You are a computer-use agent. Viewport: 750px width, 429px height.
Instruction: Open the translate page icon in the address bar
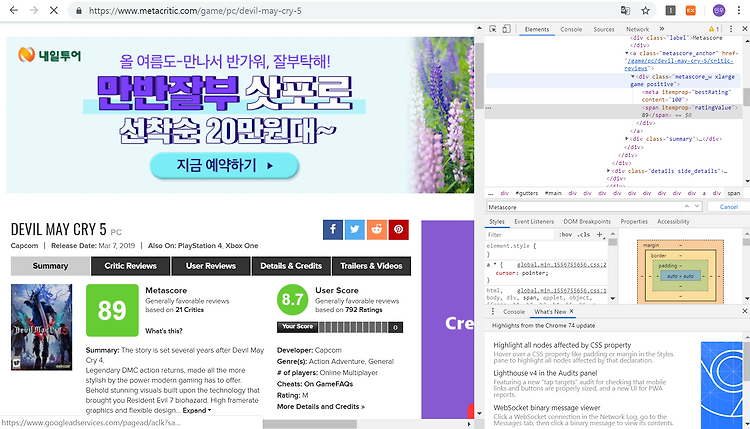pyautogui.click(x=625, y=11)
